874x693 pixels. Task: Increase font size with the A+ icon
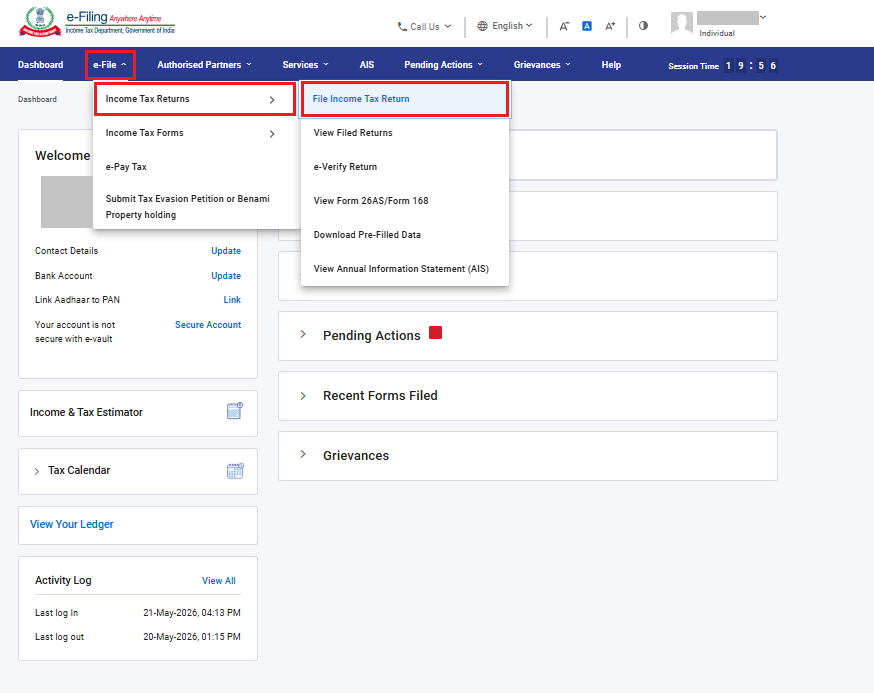point(610,26)
